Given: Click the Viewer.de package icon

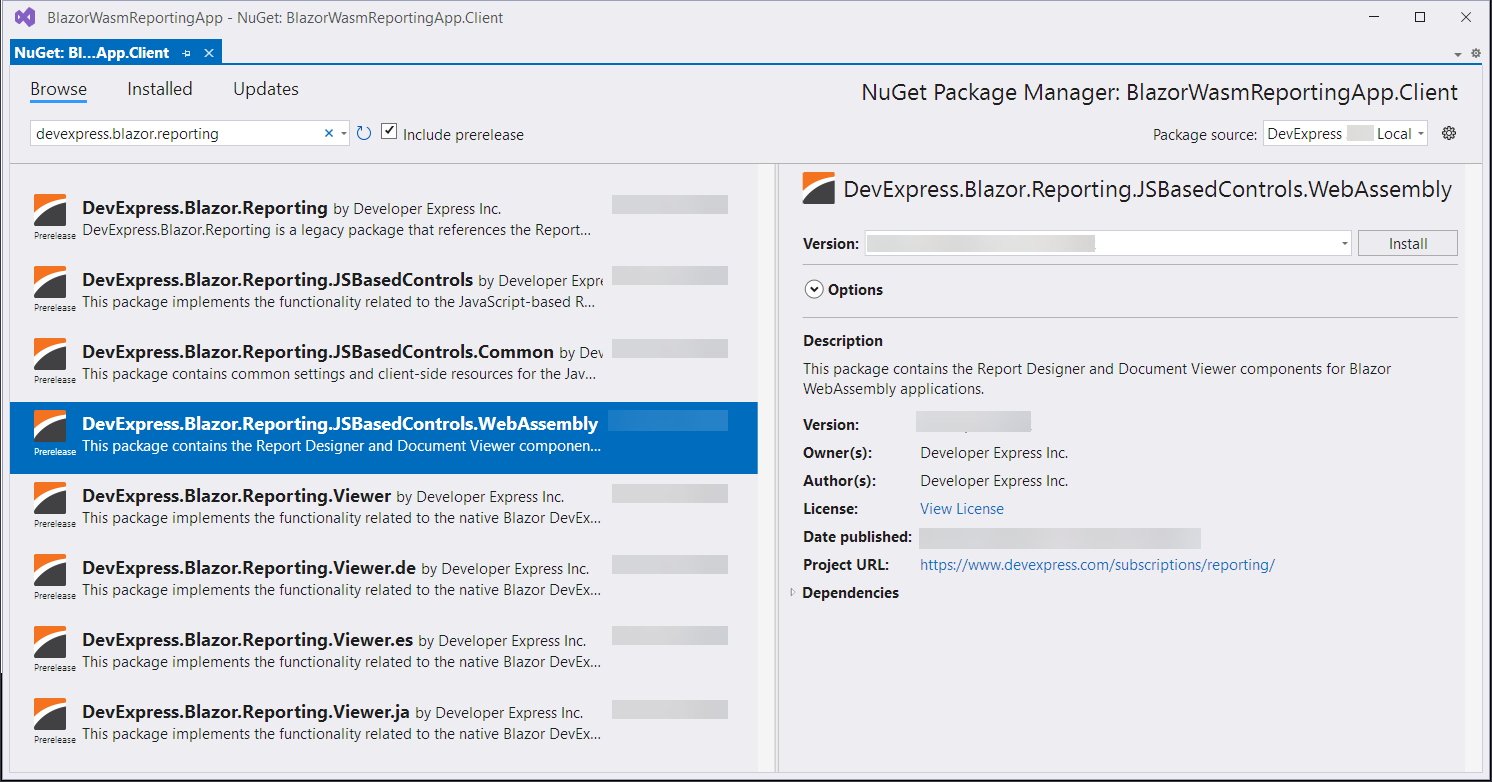Looking at the screenshot, I should (50, 570).
